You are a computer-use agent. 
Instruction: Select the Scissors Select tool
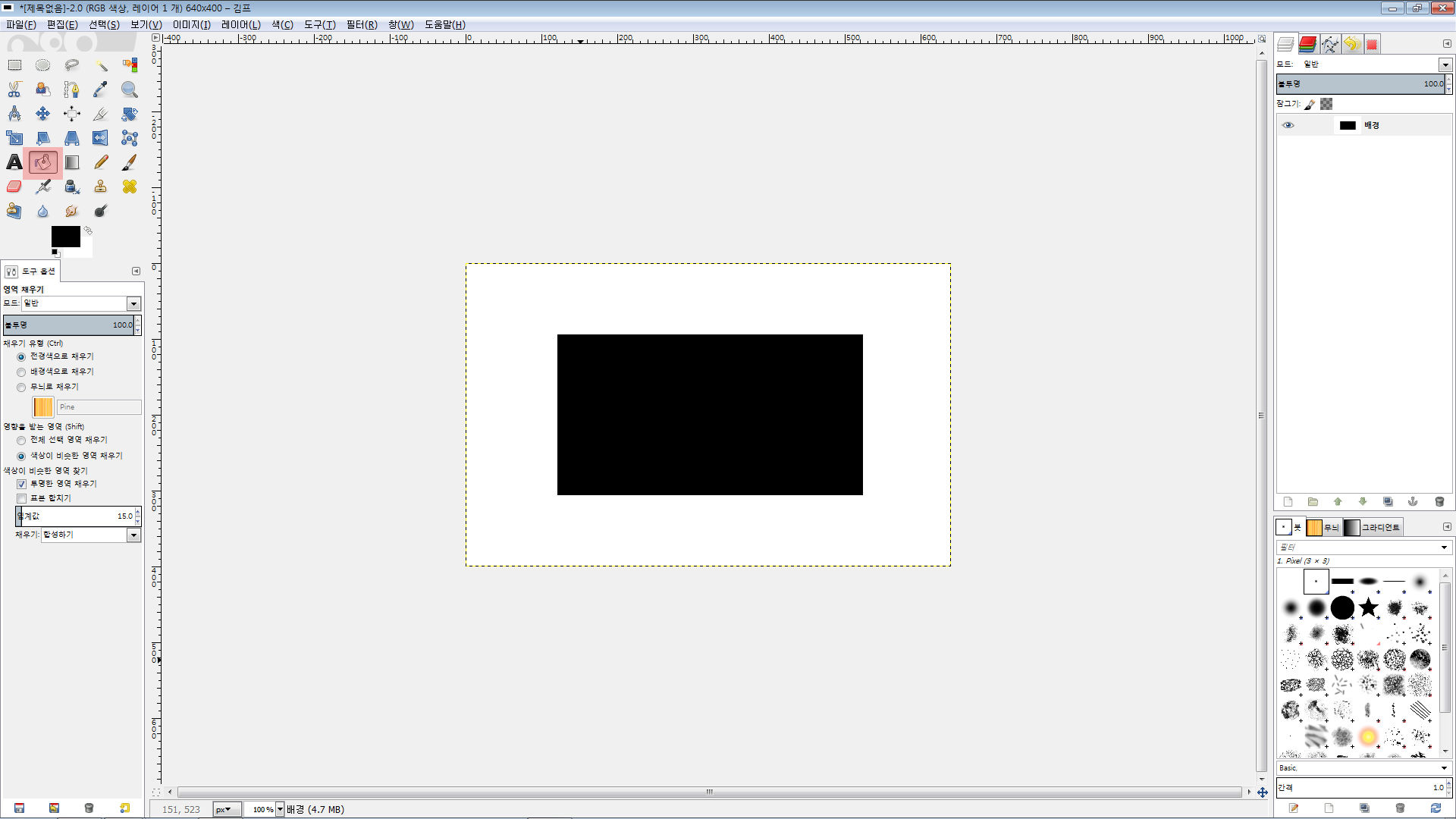[14, 89]
